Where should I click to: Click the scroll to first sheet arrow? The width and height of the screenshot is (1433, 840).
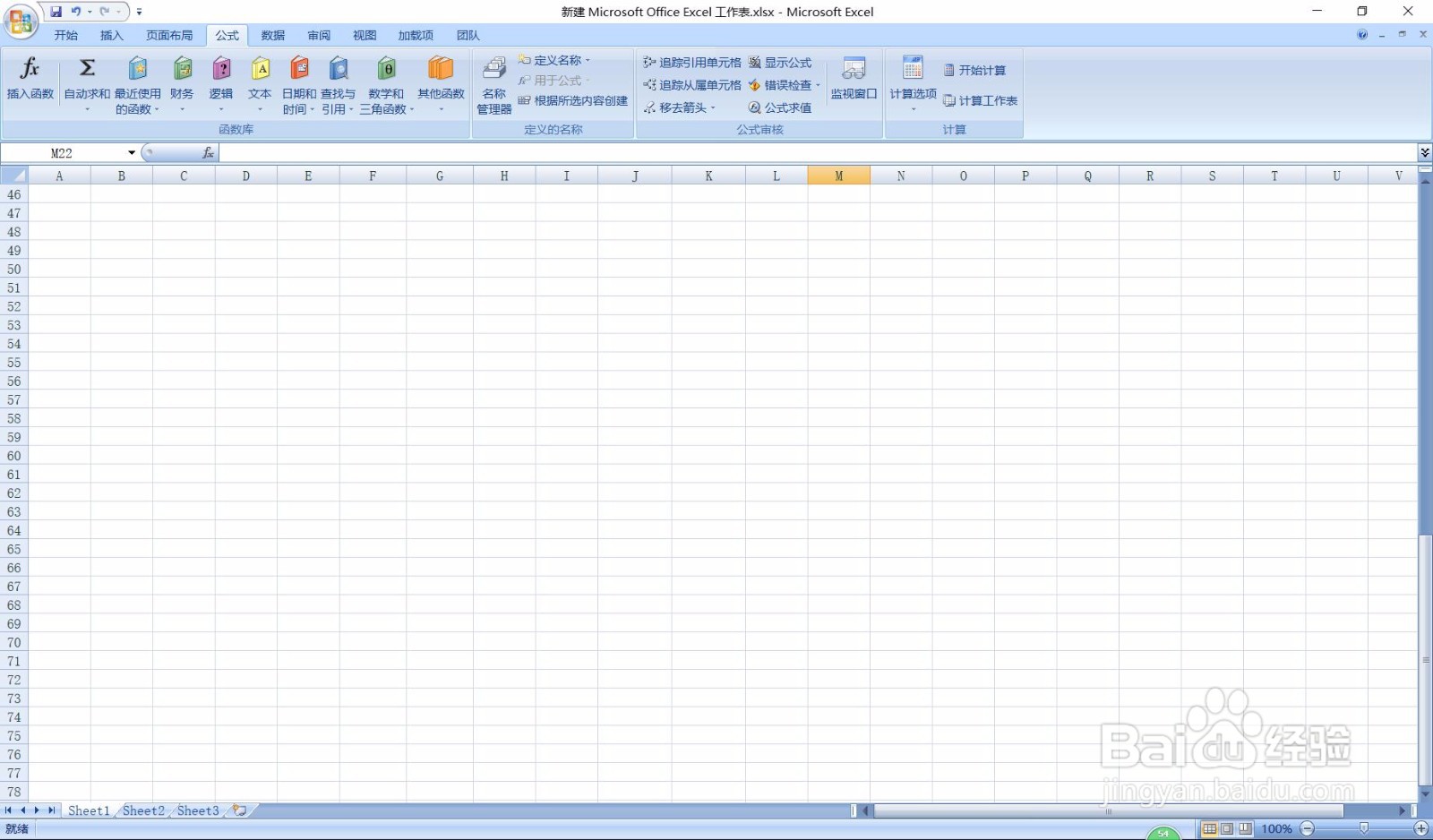click(8, 810)
